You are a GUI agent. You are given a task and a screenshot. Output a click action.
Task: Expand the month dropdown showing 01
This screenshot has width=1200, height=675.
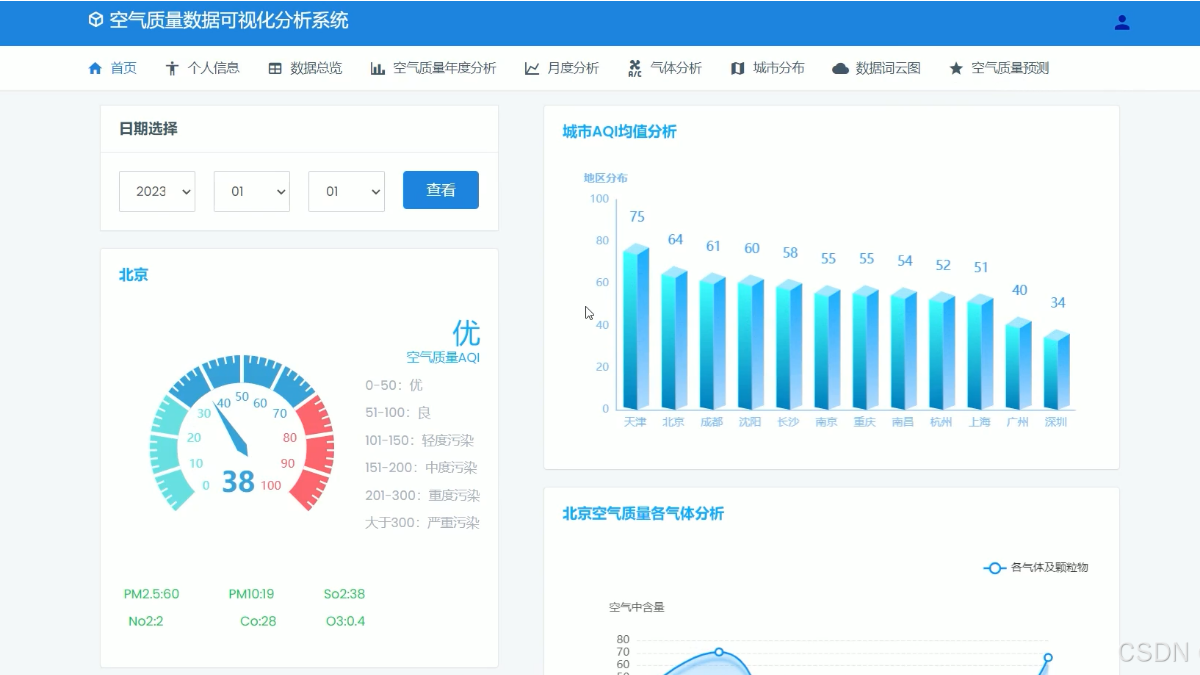click(x=251, y=191)
